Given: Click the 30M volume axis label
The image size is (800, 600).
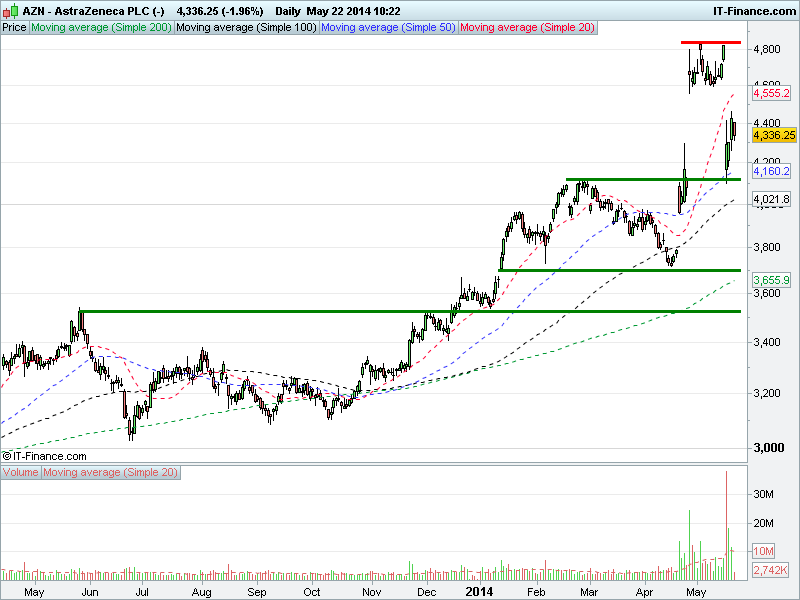Looking at the screenshot, I should click(x=763, y=494).
